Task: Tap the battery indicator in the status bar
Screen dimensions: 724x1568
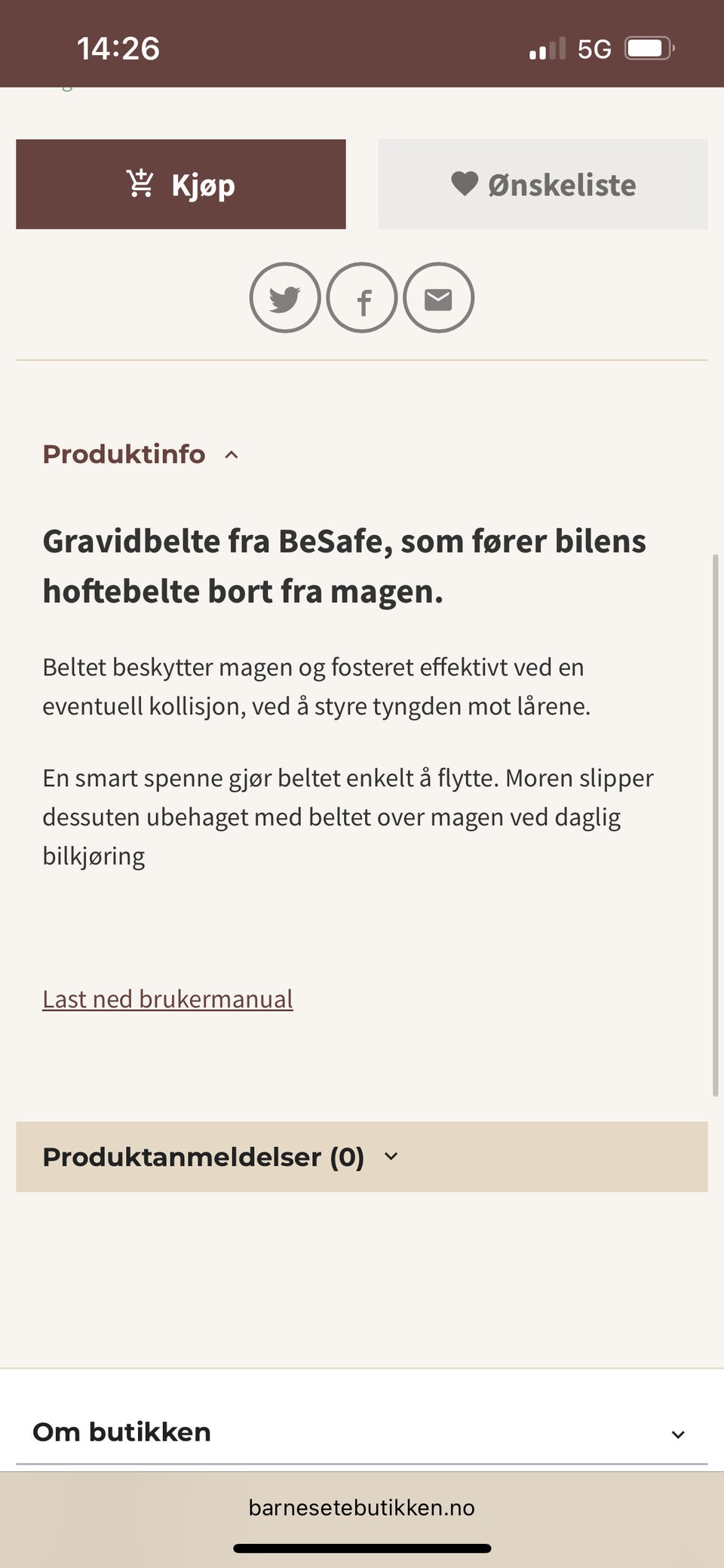Action: [647, 47]
